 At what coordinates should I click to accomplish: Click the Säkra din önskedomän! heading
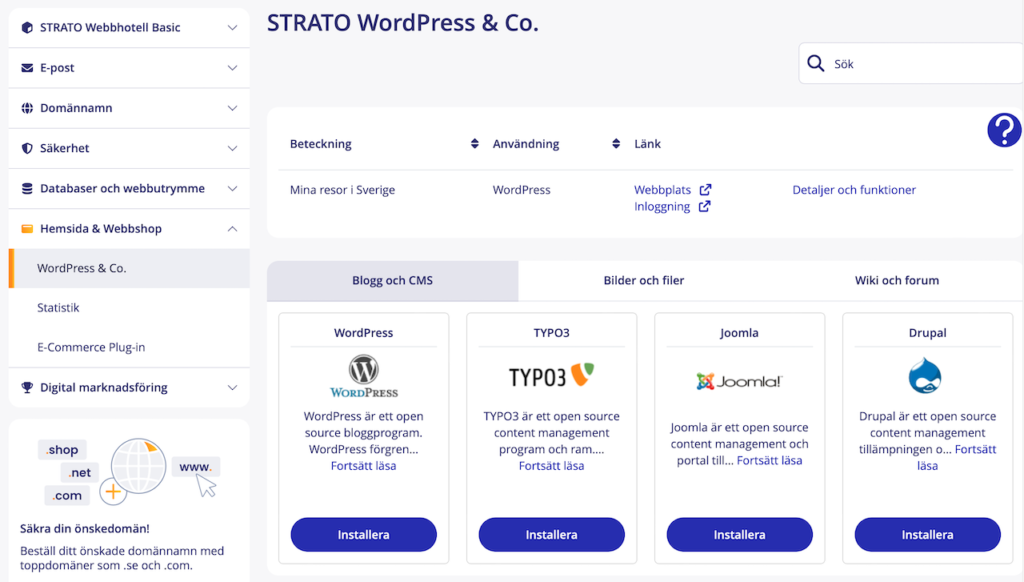[85, 528]
